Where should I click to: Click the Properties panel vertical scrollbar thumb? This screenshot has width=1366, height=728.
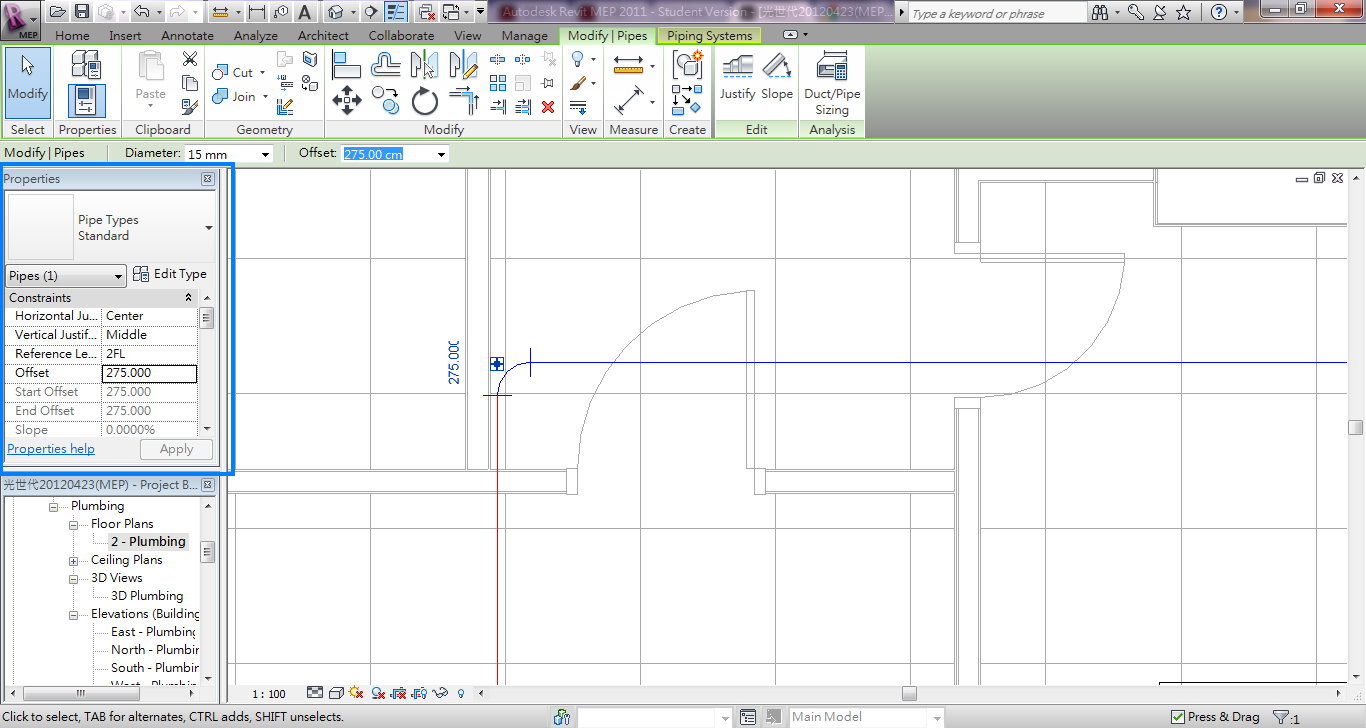207,318
